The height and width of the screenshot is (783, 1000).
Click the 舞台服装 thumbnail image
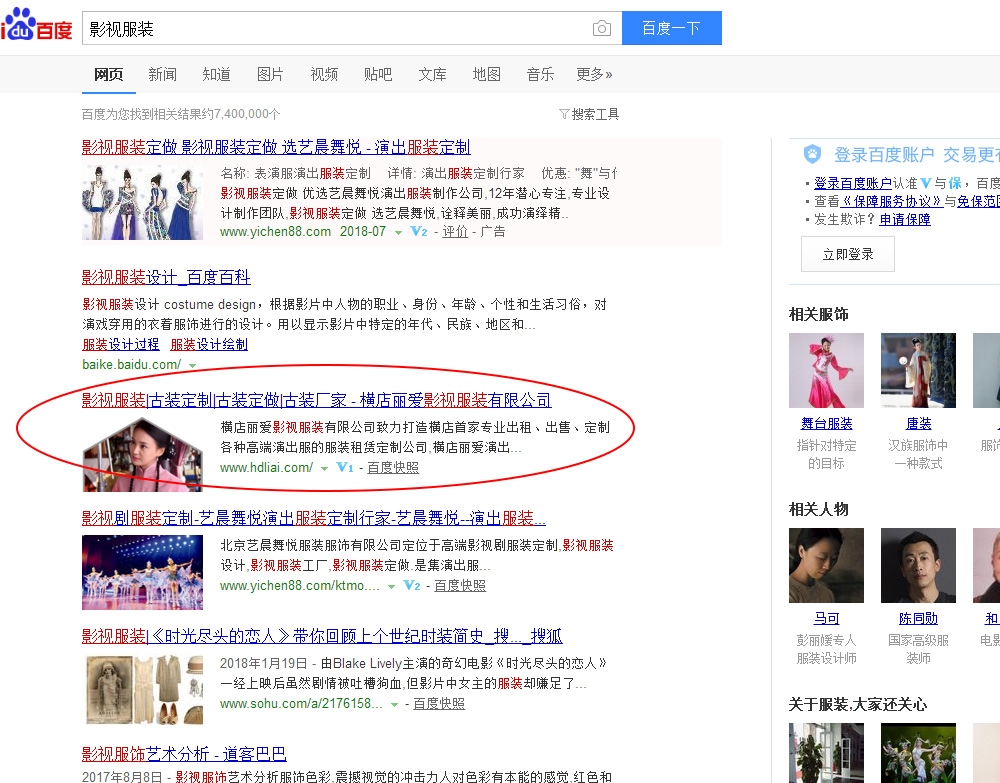827,370
